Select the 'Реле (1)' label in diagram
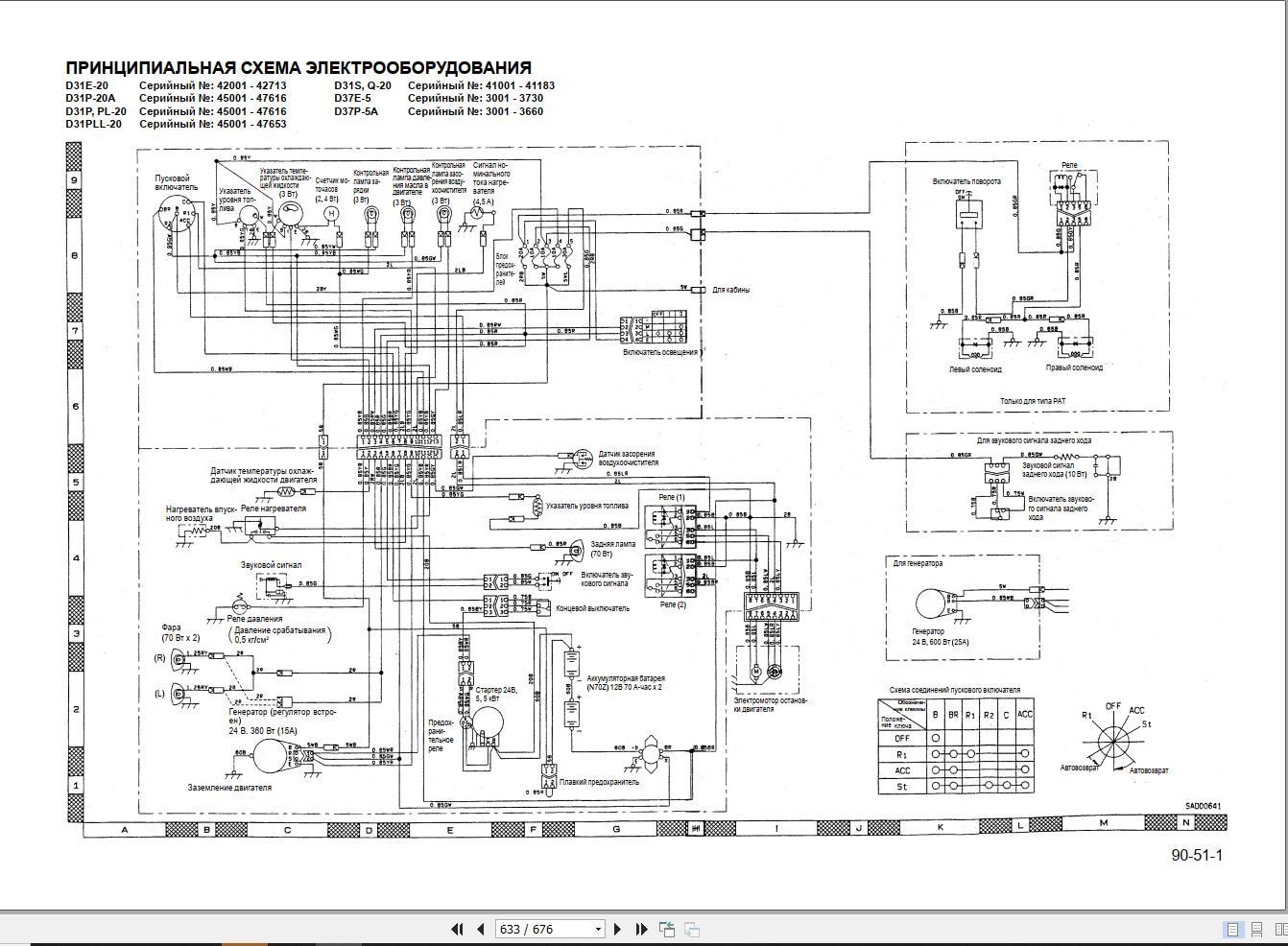This screenshot has width=1288, height=946. point(672,497)
